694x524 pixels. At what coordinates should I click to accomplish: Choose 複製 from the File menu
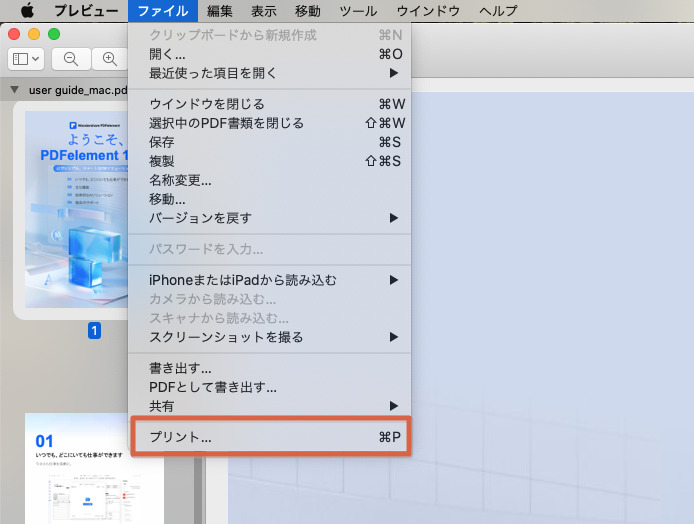(x=270, y=161)
